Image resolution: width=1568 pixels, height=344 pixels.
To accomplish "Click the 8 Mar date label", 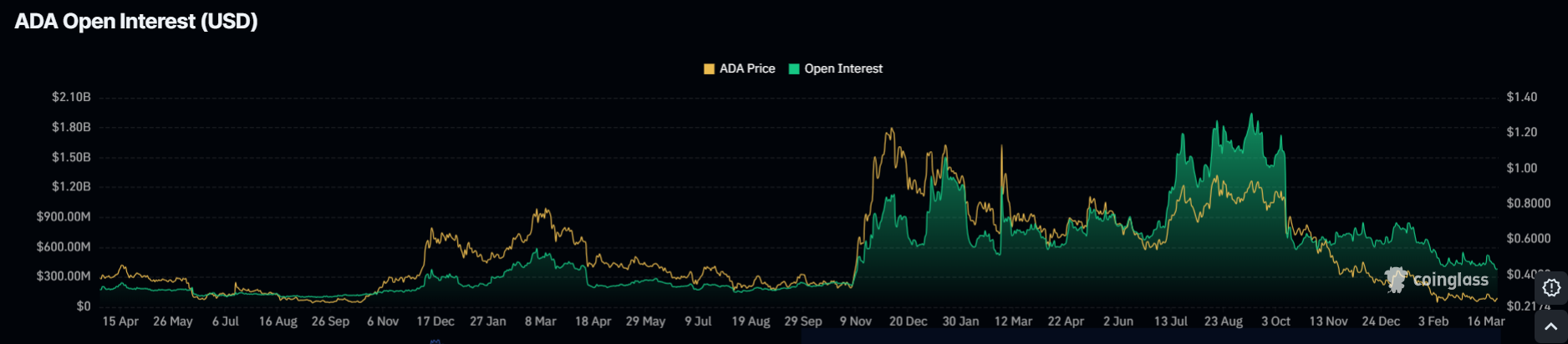I will 541,321.
